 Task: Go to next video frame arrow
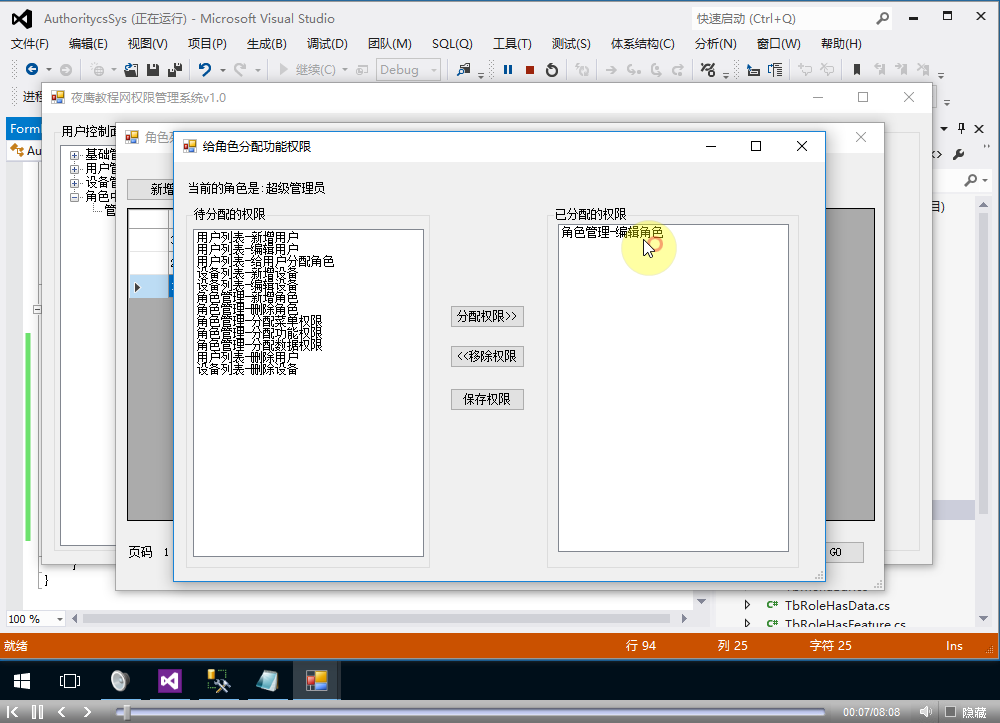point(87,712)
